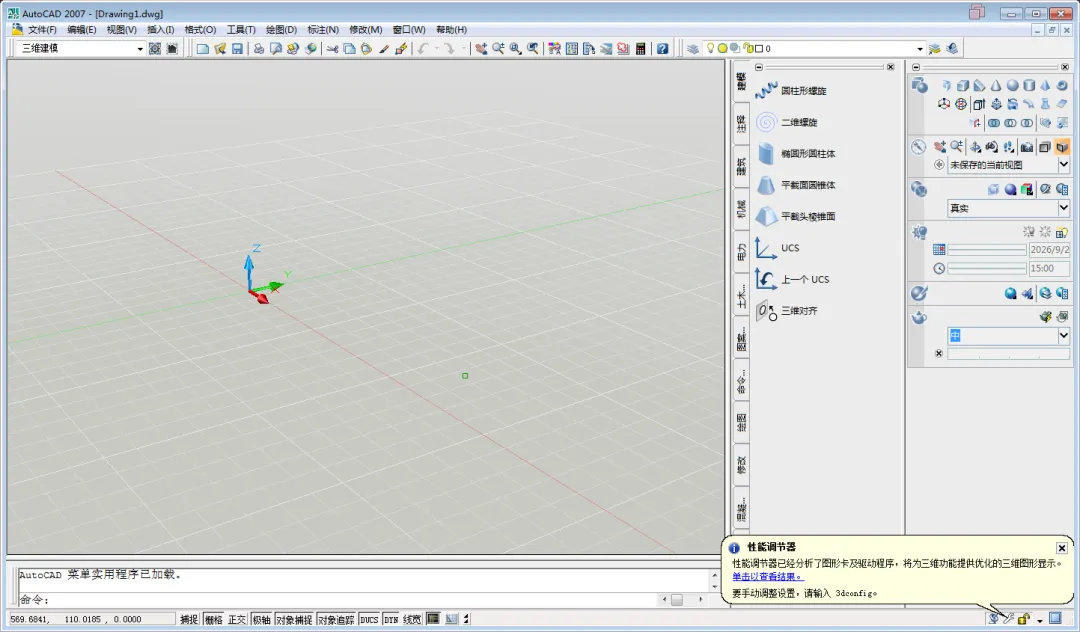
Task: Click the 椭圆形圆柱体 tool
Action: [x=795, y=154]
